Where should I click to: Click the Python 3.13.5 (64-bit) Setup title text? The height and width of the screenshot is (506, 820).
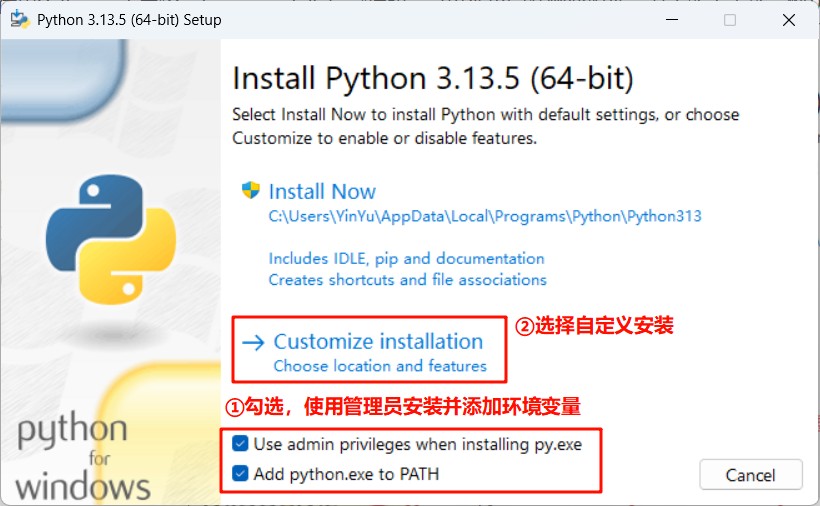pos(129,20)
